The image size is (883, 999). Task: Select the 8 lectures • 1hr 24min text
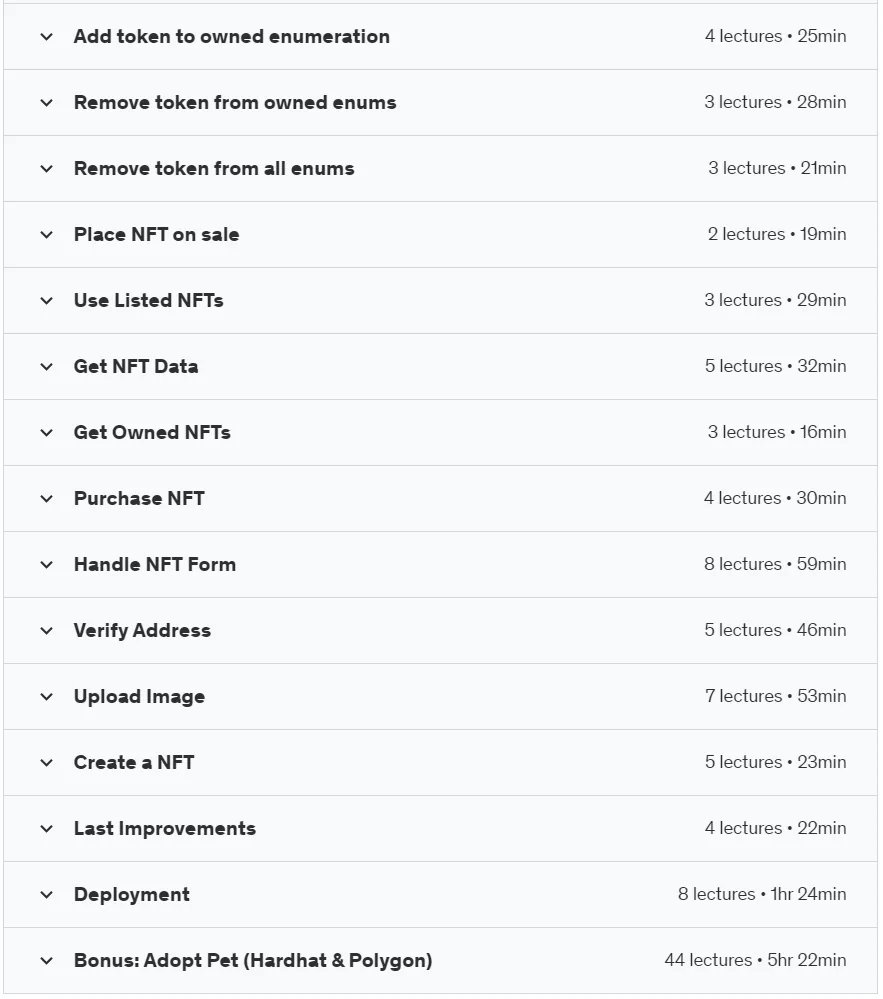[762, 894]
